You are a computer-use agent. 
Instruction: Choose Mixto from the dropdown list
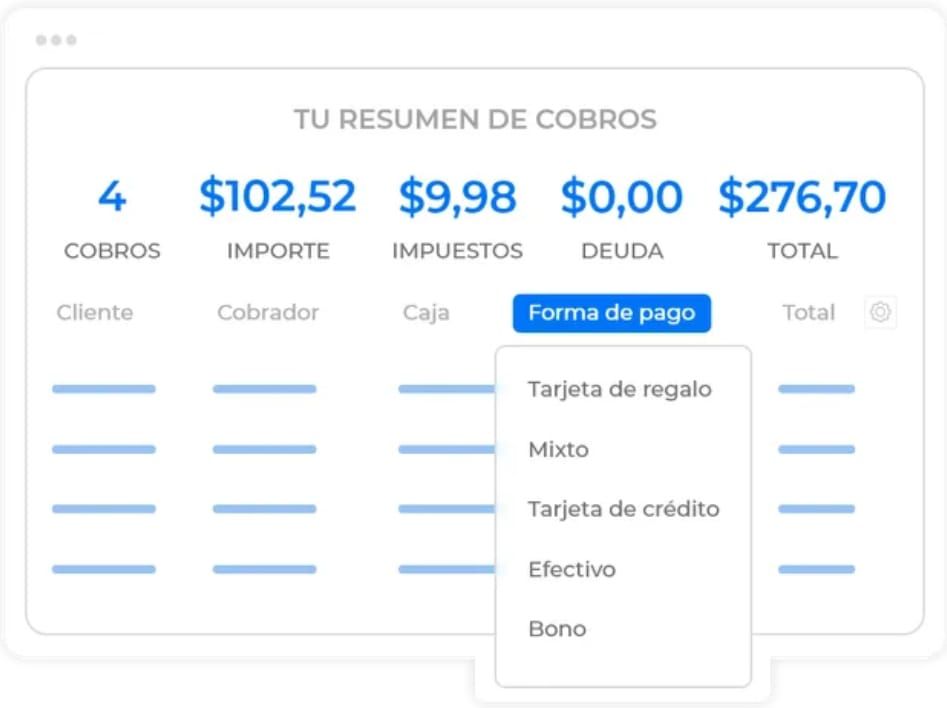pos(558,449)
